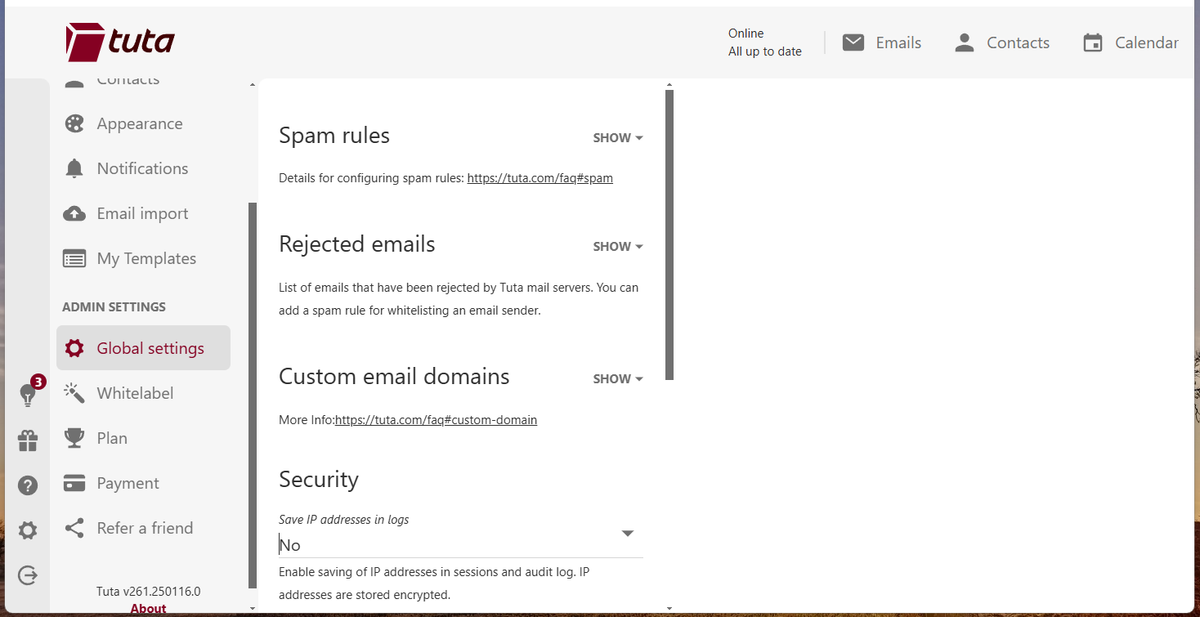This screenshot has height=617, width=1200.
Task: Open the Tuta Emails section
Action: (x=881, y=42)
